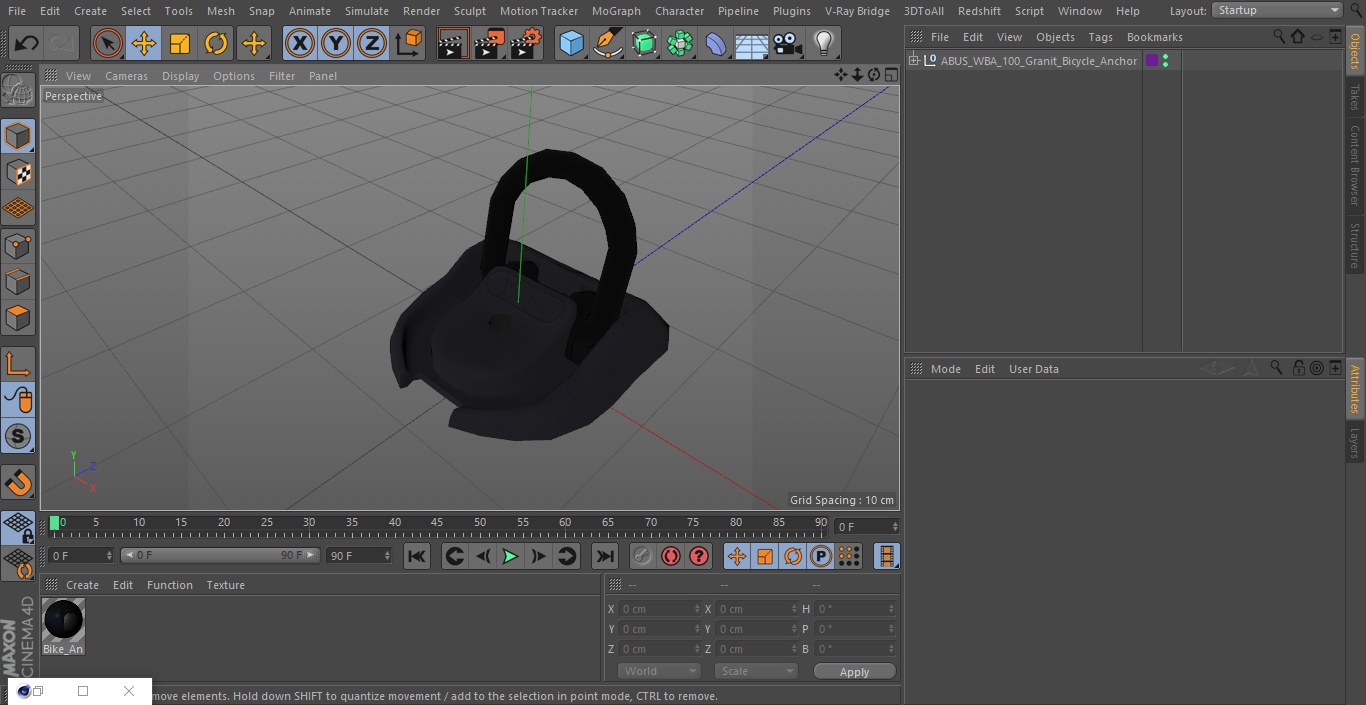Open Edit Render Settings
Image resolution: width=1366 pixels, height=705 pixels.
click(526, 44)
